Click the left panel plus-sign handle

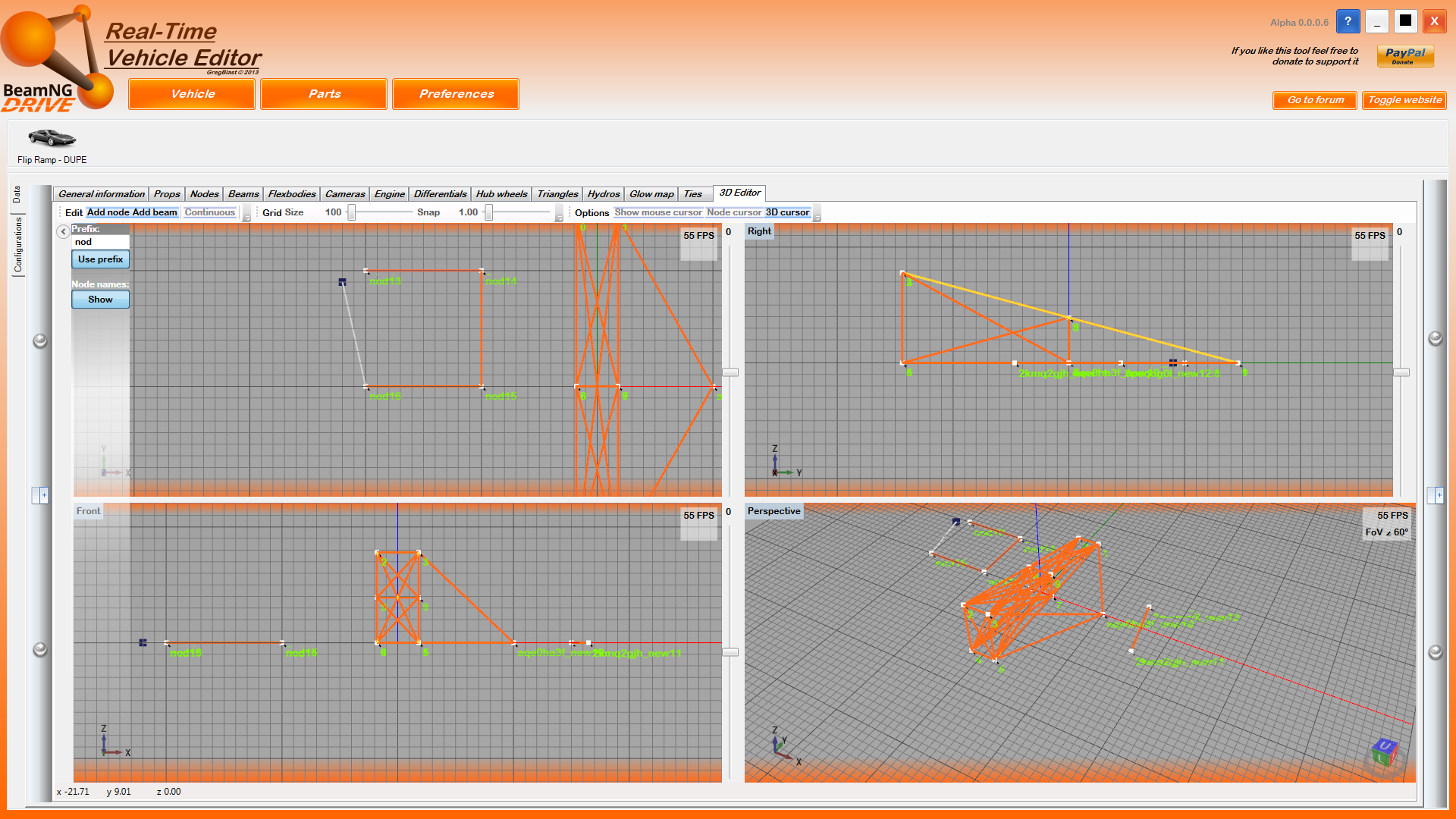[x=41, y=495]
